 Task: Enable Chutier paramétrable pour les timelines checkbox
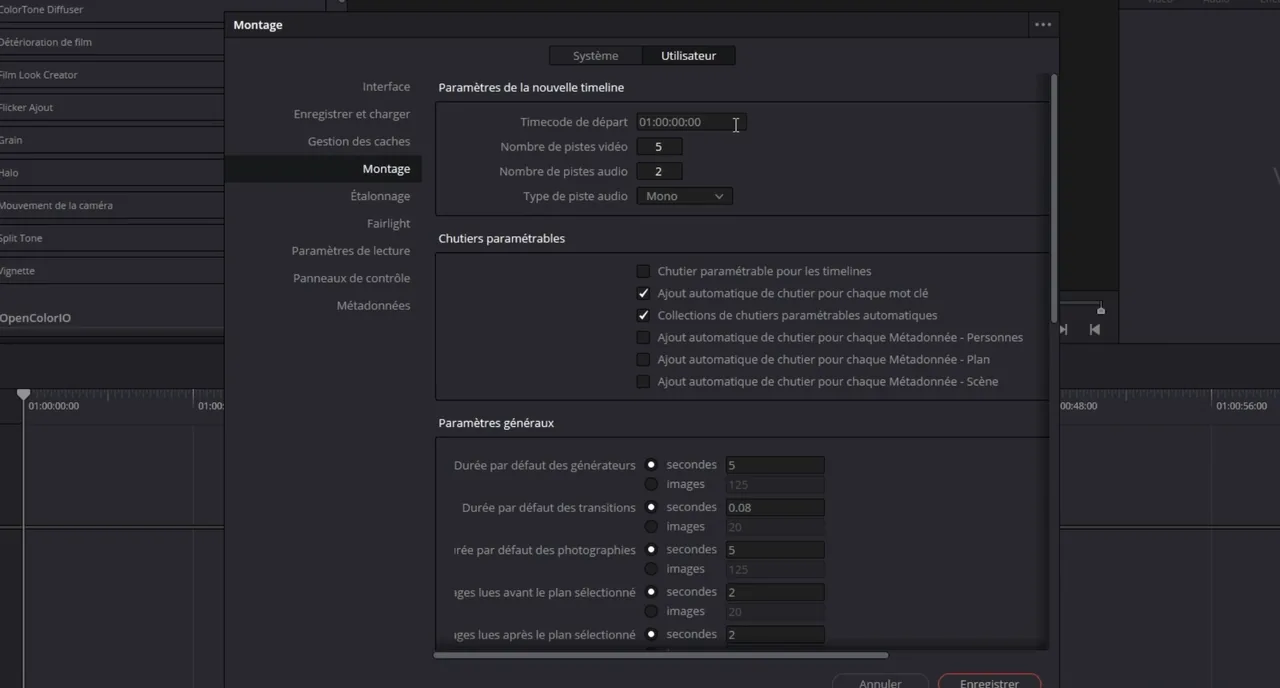coord(643,271)
